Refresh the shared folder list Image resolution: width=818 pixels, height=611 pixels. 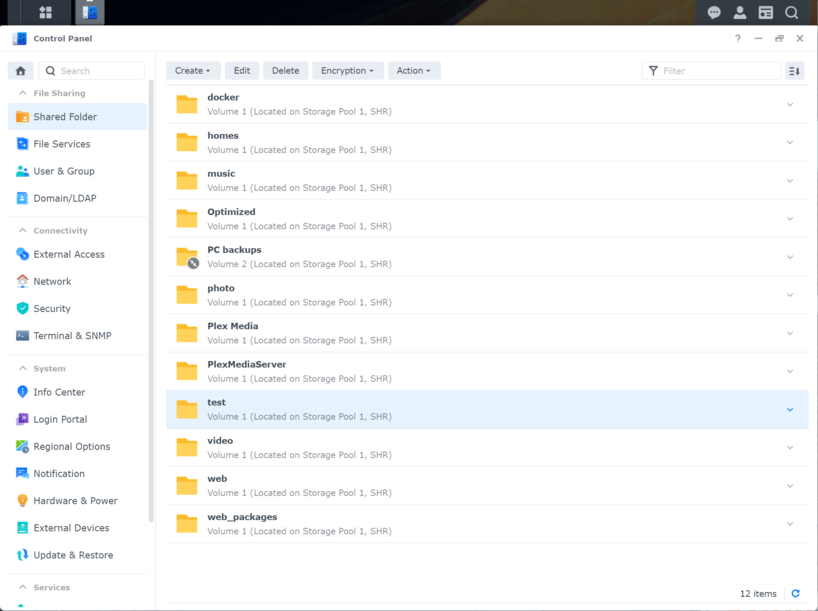tap(796, 593)
